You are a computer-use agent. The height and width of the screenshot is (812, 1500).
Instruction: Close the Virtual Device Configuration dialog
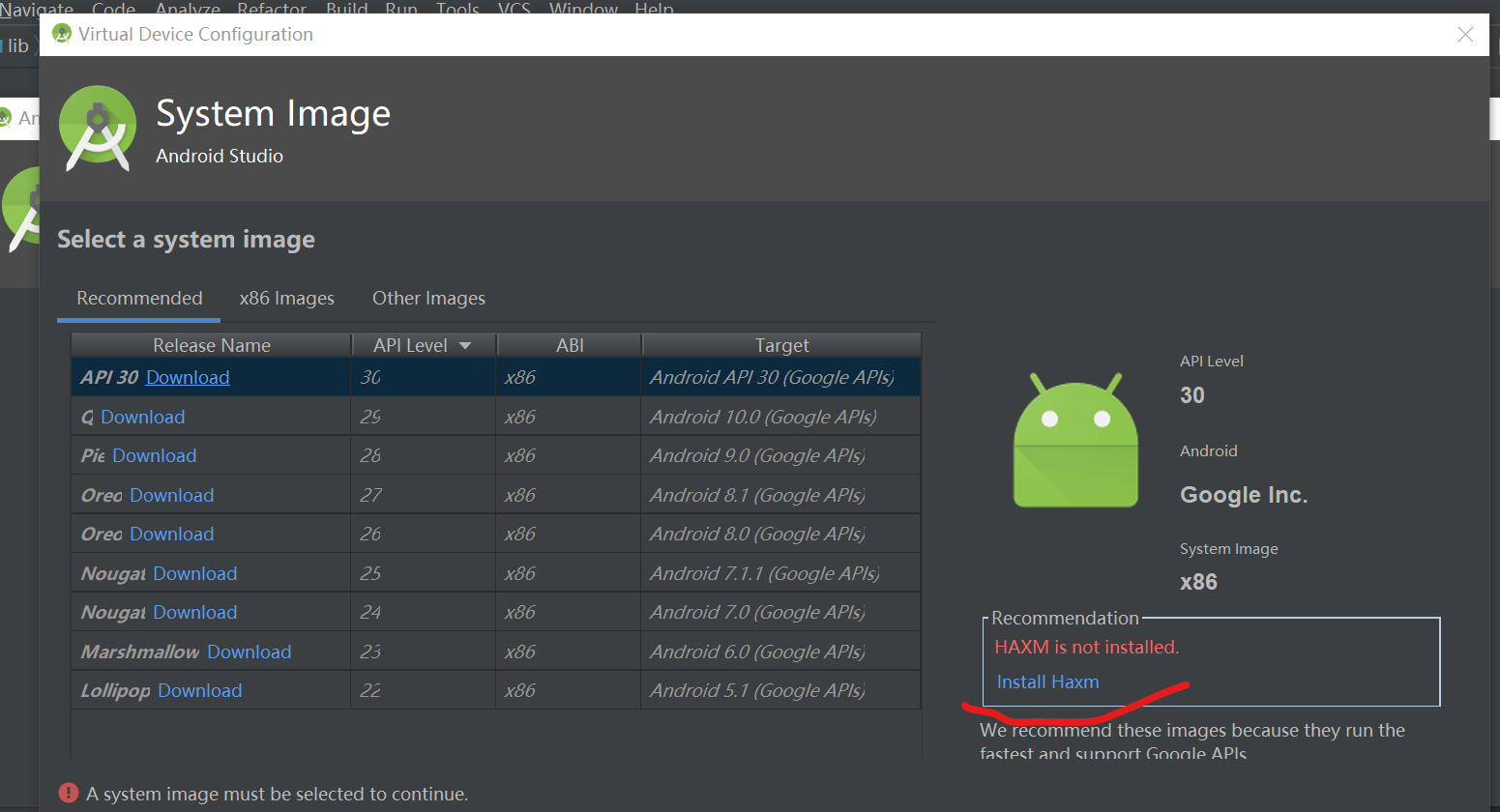[x=1465, y=35]
